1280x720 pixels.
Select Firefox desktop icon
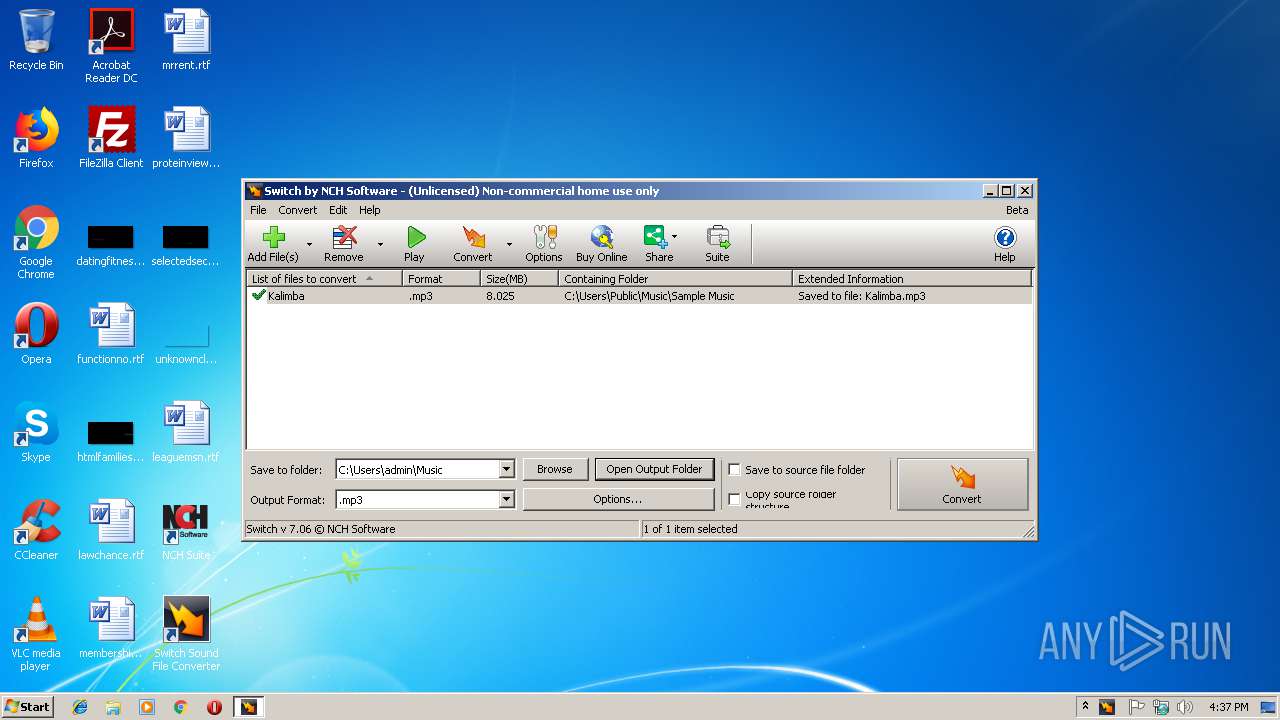(x=36, y=138)
